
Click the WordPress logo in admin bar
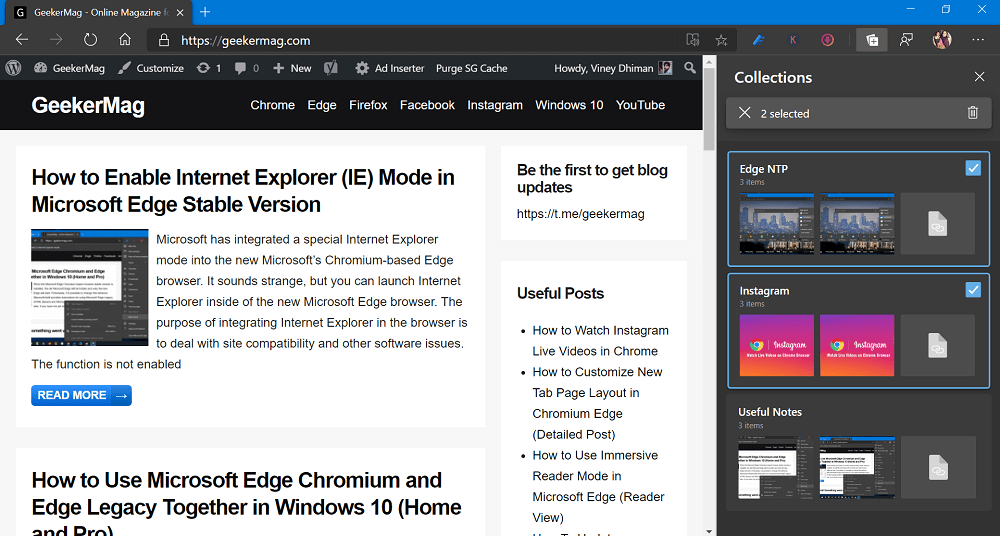point(13,68)
